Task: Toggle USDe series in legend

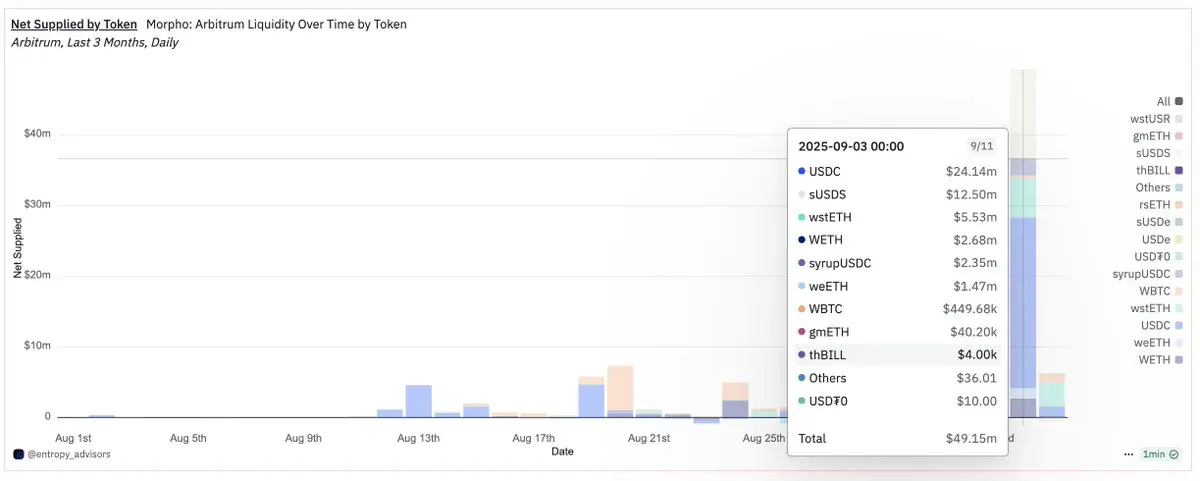Action: [1163, 239]
